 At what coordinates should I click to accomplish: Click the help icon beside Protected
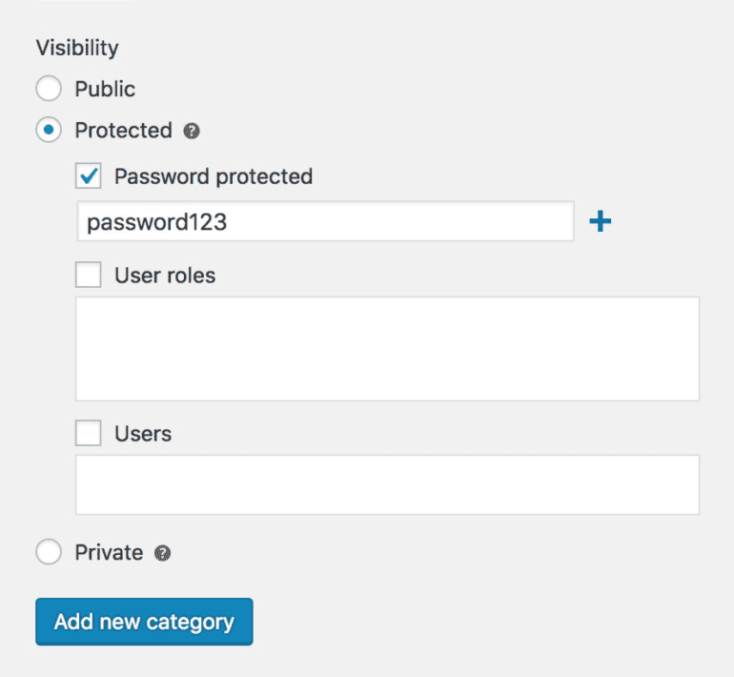coord(191,131)
